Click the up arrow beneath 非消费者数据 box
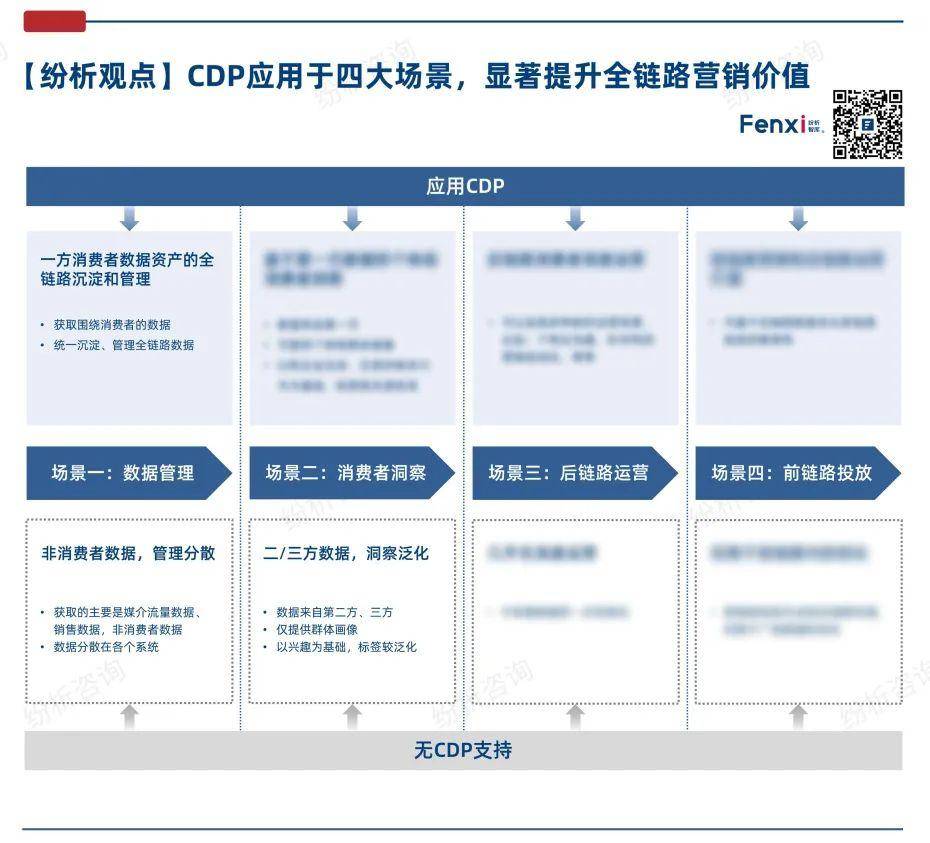 pyautogui.click(x=129, y=717)
